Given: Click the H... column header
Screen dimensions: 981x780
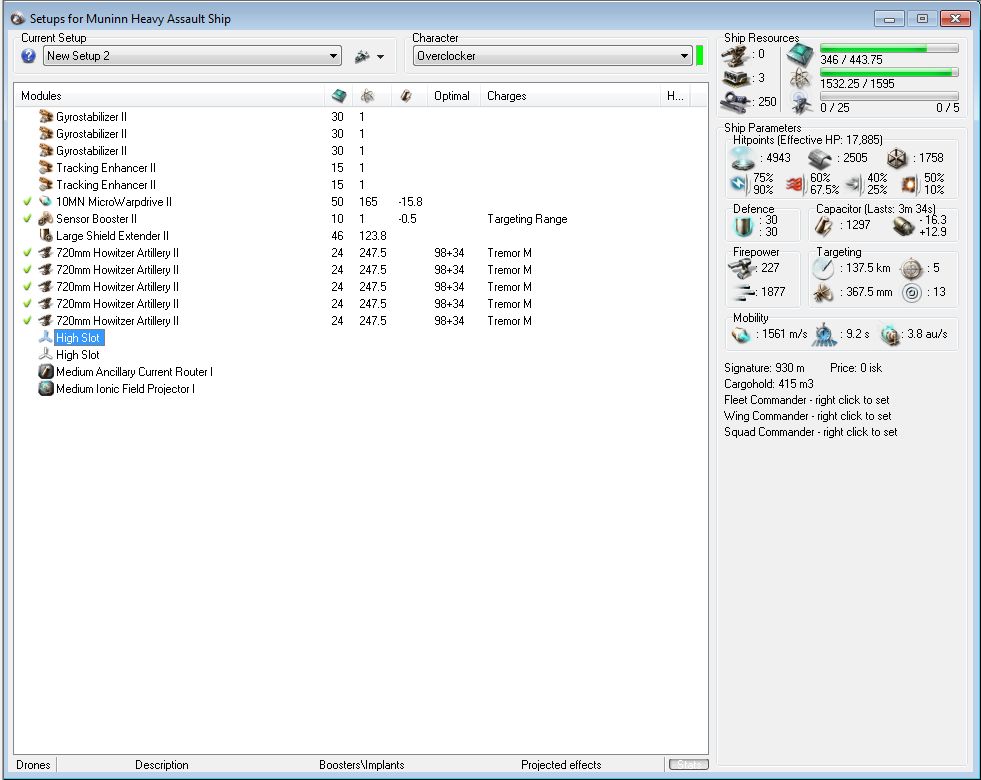Looking at the screenshot, I should click(x=675, y=96).
